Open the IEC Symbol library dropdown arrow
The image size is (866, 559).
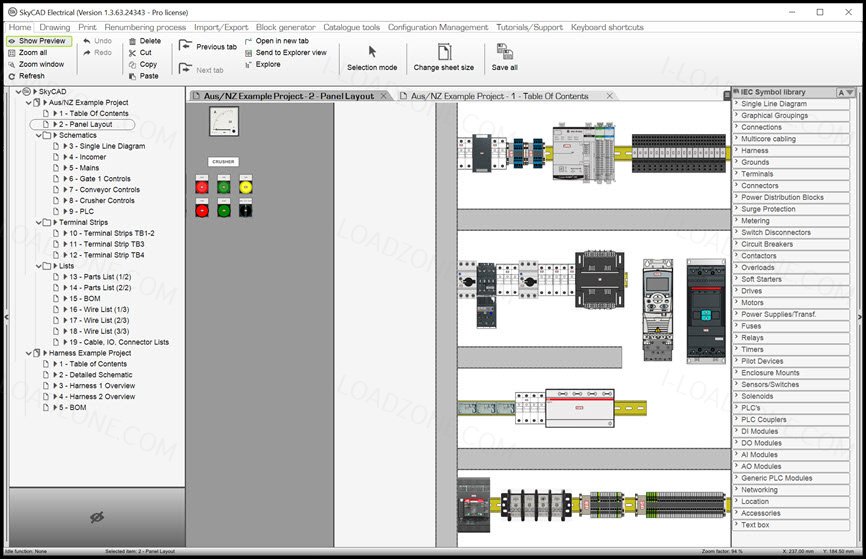850,92
